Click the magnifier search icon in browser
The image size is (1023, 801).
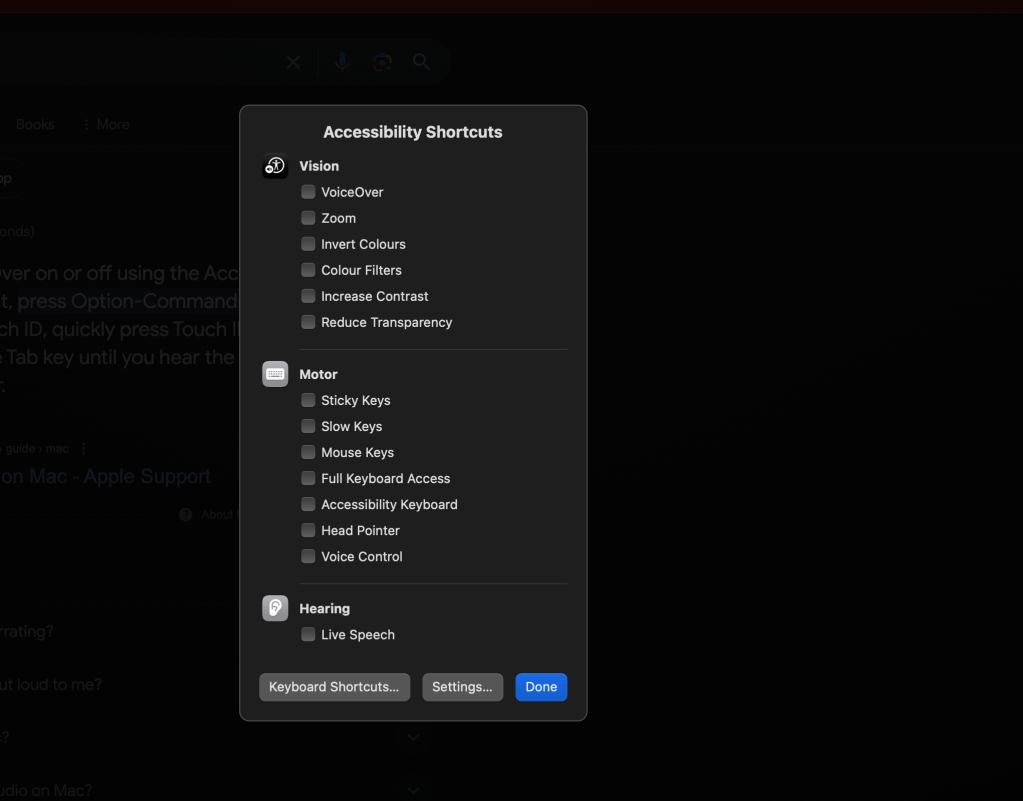point(421,62)
